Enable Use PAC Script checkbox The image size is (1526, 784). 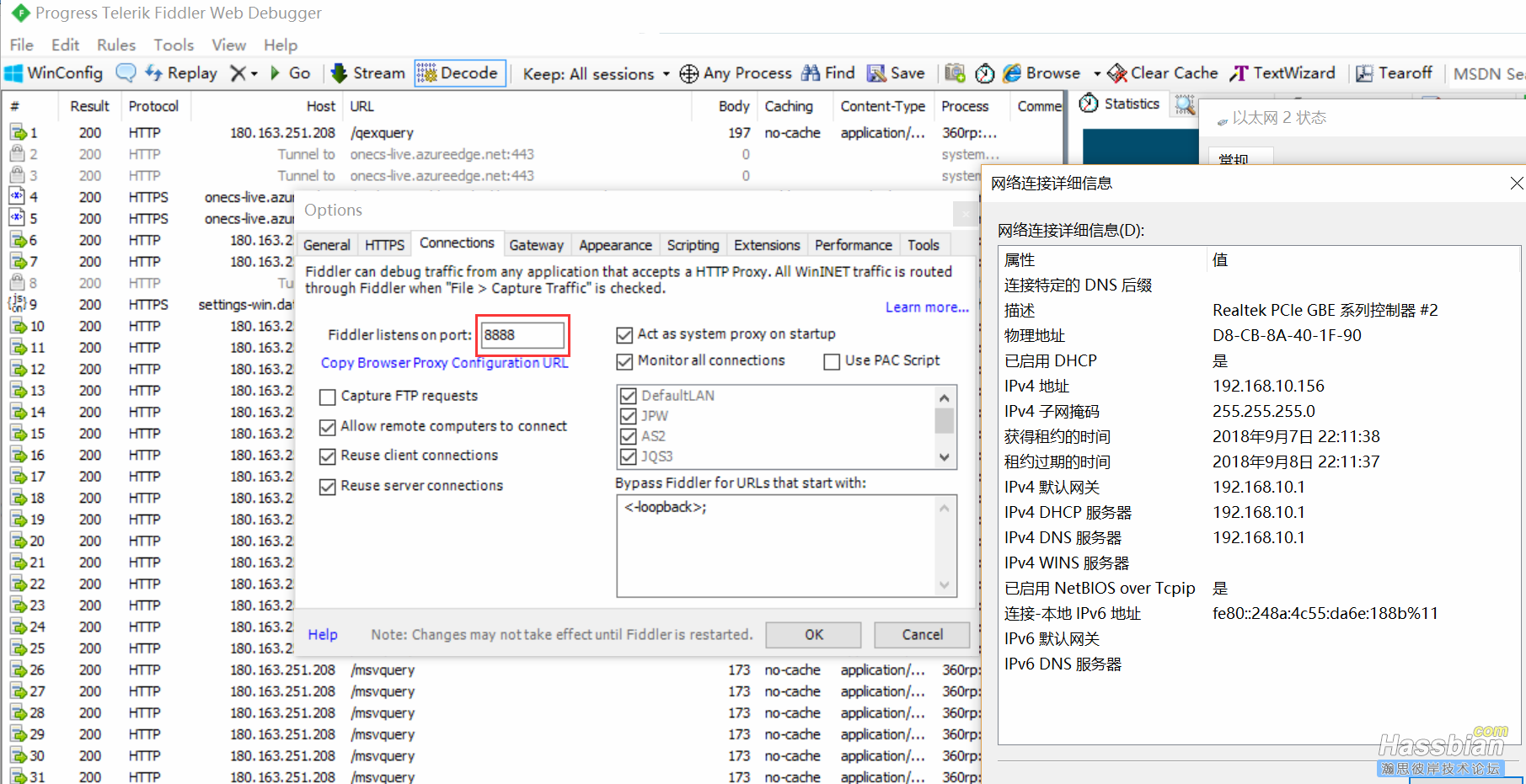(x=832, y=360)
